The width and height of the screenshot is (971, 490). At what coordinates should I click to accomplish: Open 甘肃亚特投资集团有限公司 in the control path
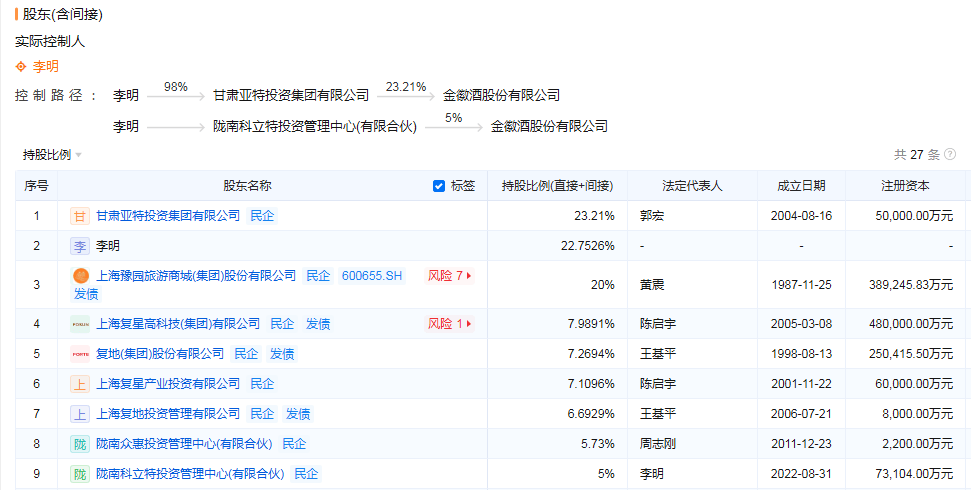(x=290, y=96)
